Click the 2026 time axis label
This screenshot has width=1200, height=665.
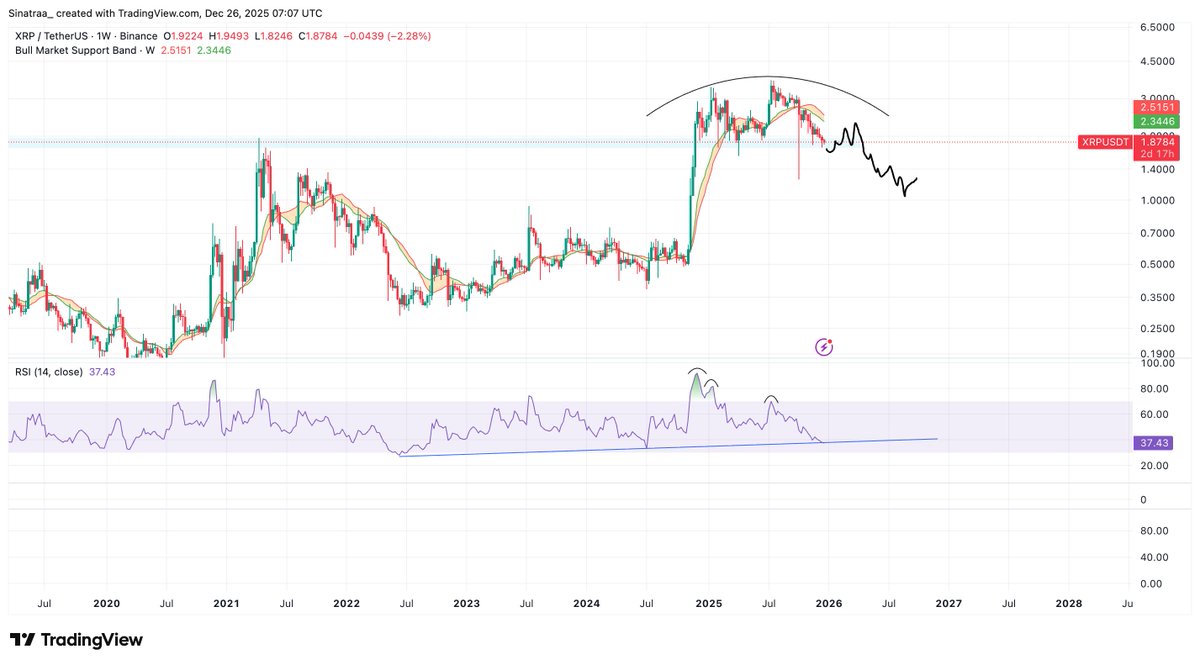coord(828,604)
